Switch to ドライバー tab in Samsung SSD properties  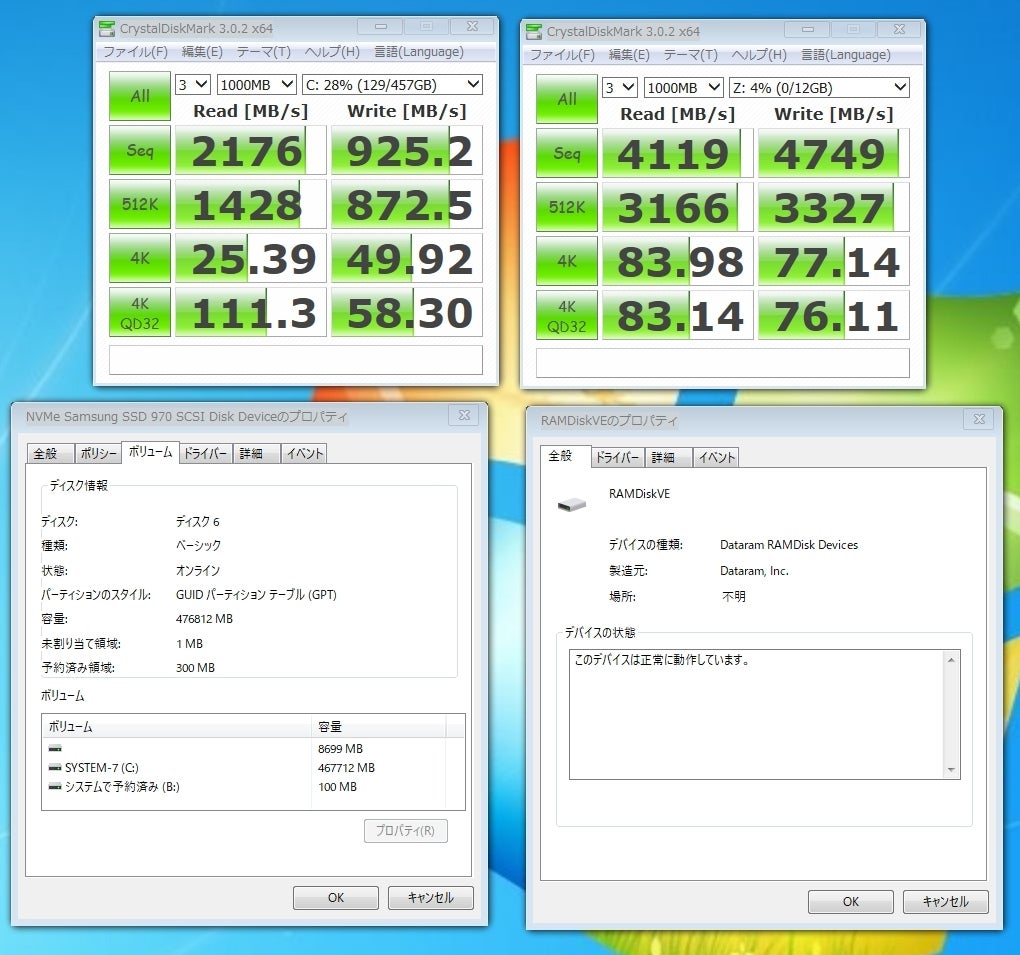click(x=205, y=453)
